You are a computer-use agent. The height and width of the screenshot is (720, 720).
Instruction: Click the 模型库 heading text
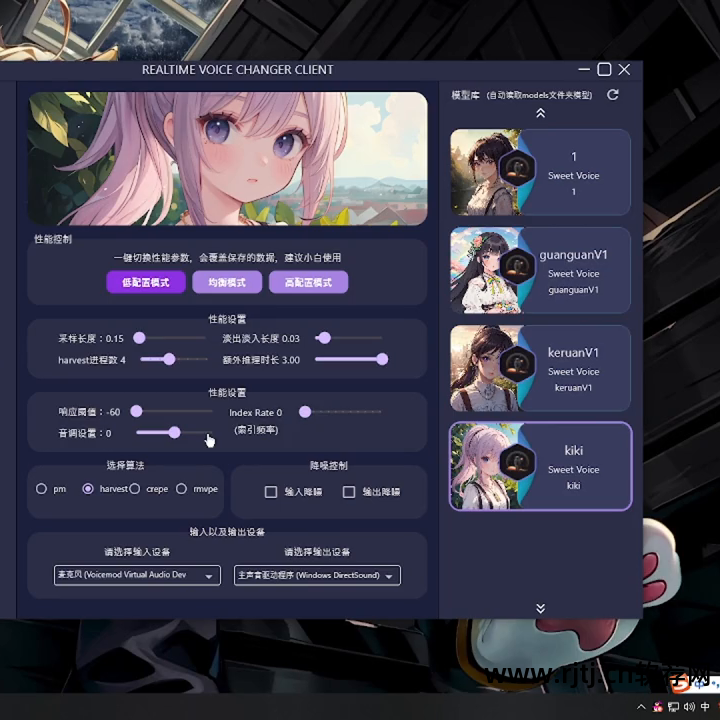(465, 95)
